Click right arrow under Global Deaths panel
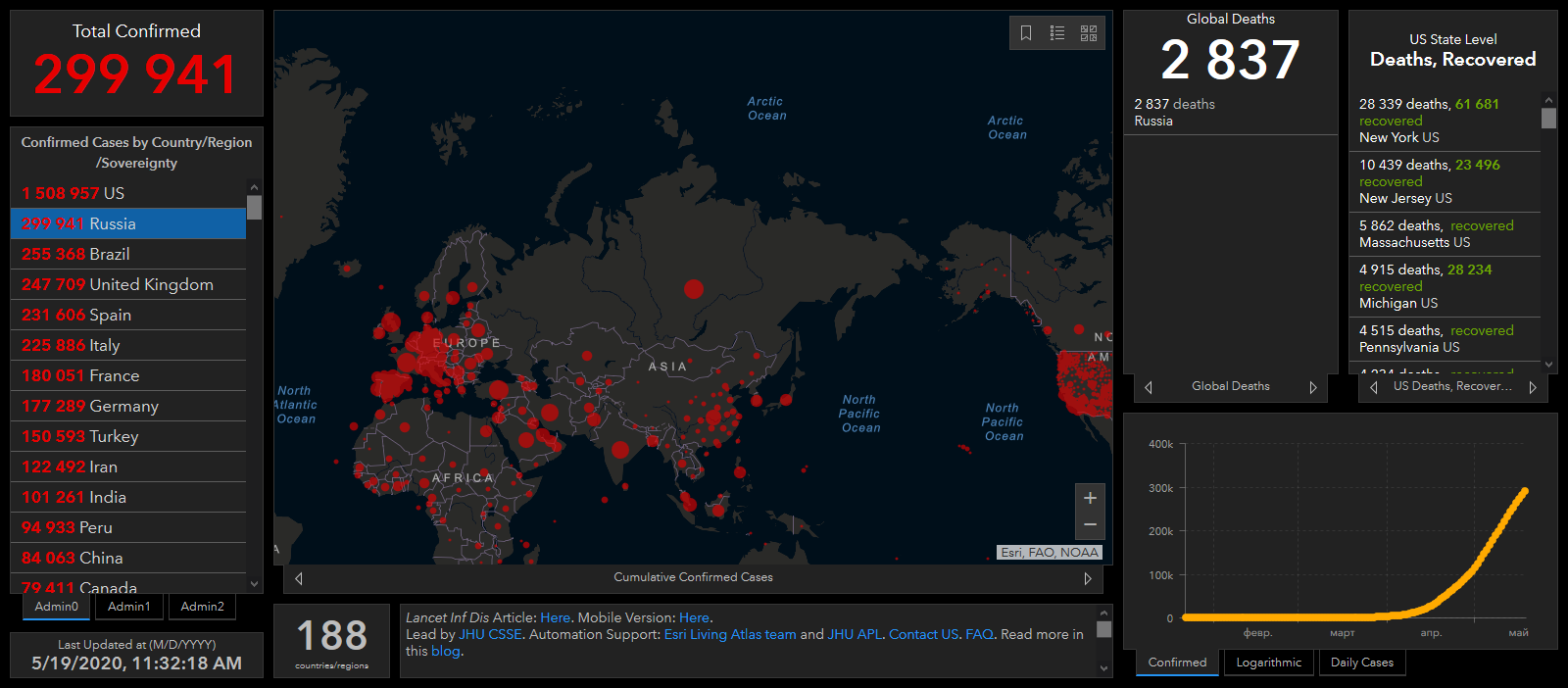Image resolution: width=1568 pixels, height=688 pixels. (x=1313, y=387)
